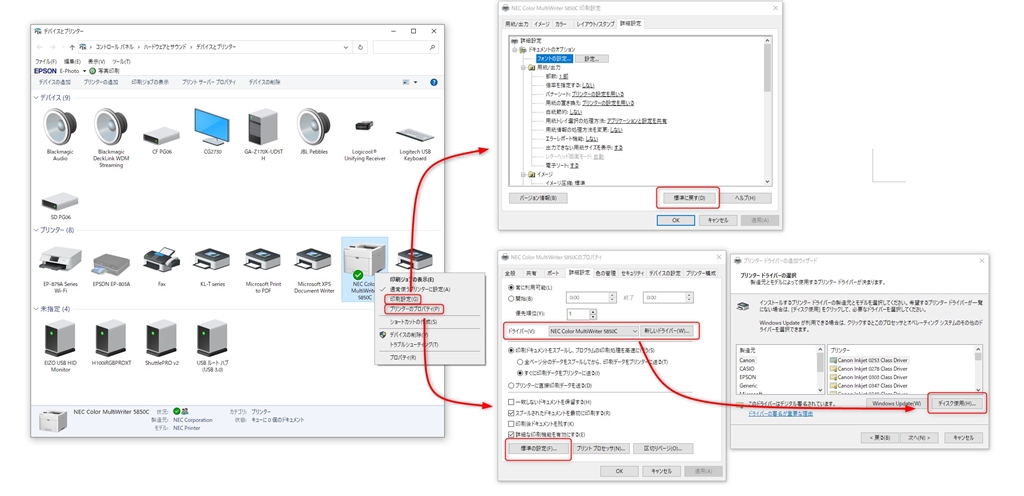Click the Windows Update(W) button

pyautogui.click(x=896, y=403)
